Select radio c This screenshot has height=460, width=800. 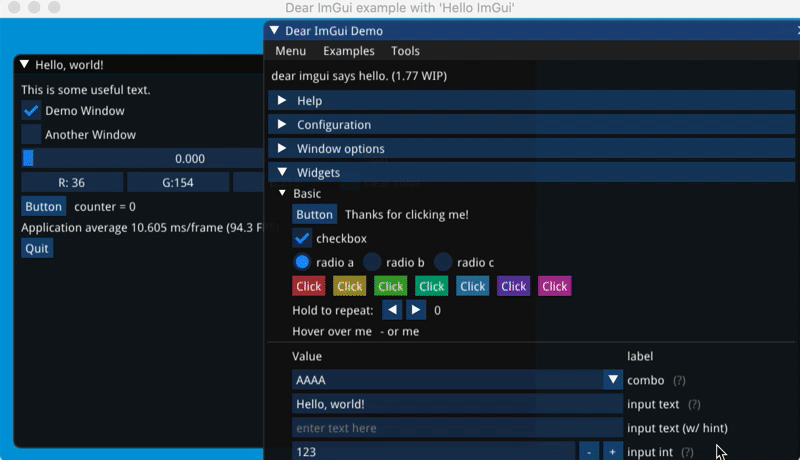pyautogui.click(x=443, y=262)
